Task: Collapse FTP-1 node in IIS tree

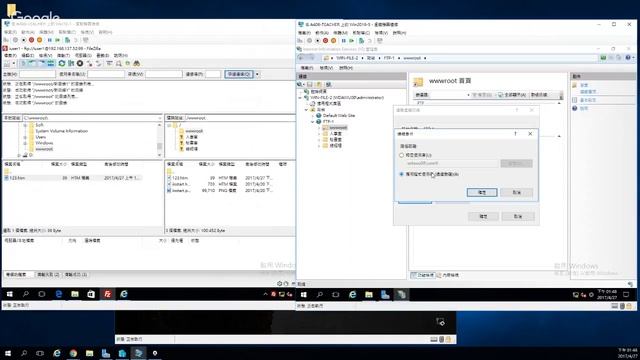Action: point(313,122)
